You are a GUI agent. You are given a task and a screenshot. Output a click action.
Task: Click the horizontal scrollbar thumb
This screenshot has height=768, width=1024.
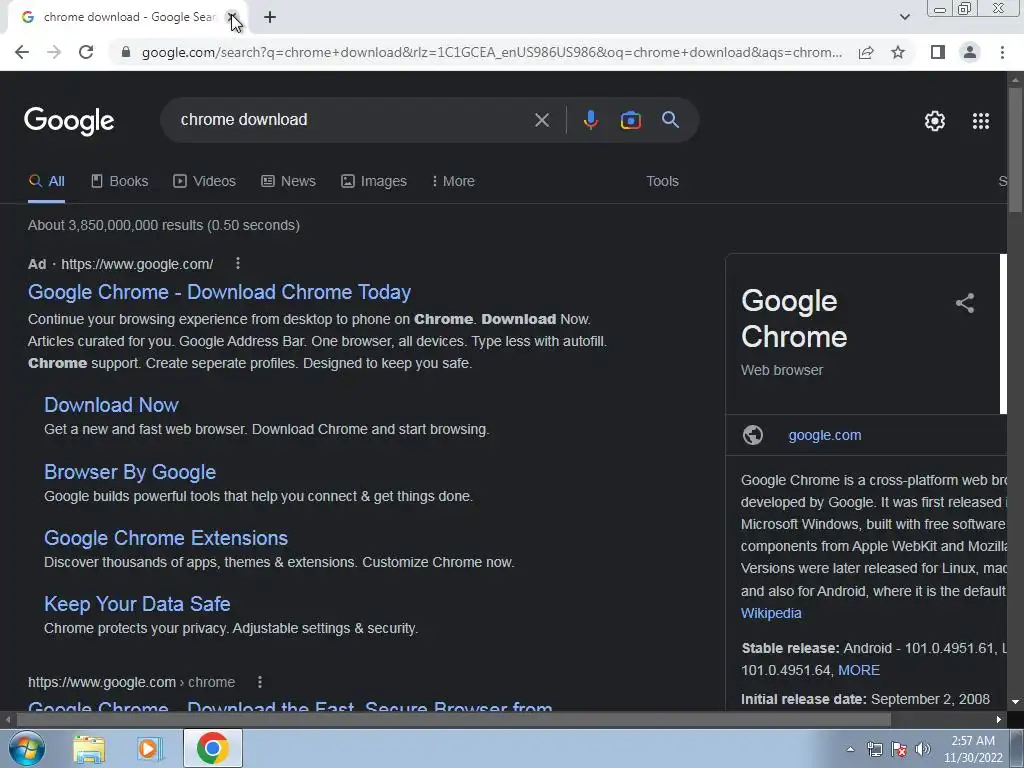pyautogui.click(x=454, y=719)
